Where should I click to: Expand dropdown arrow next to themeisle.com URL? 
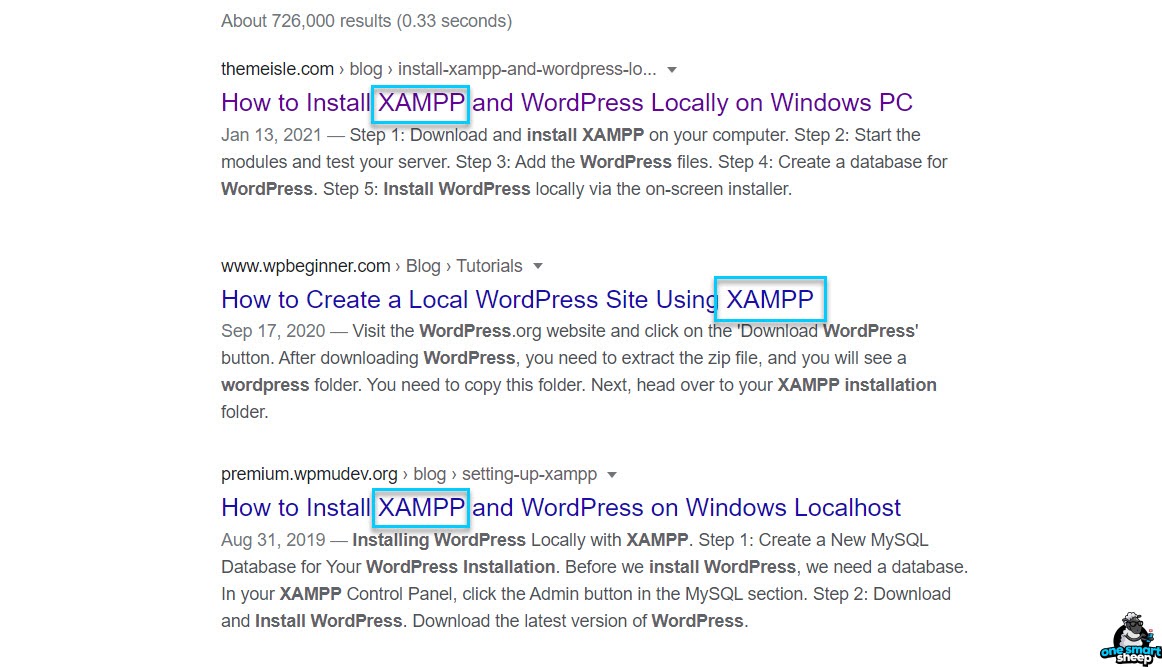pyautogui.click(x=672, y=70)
